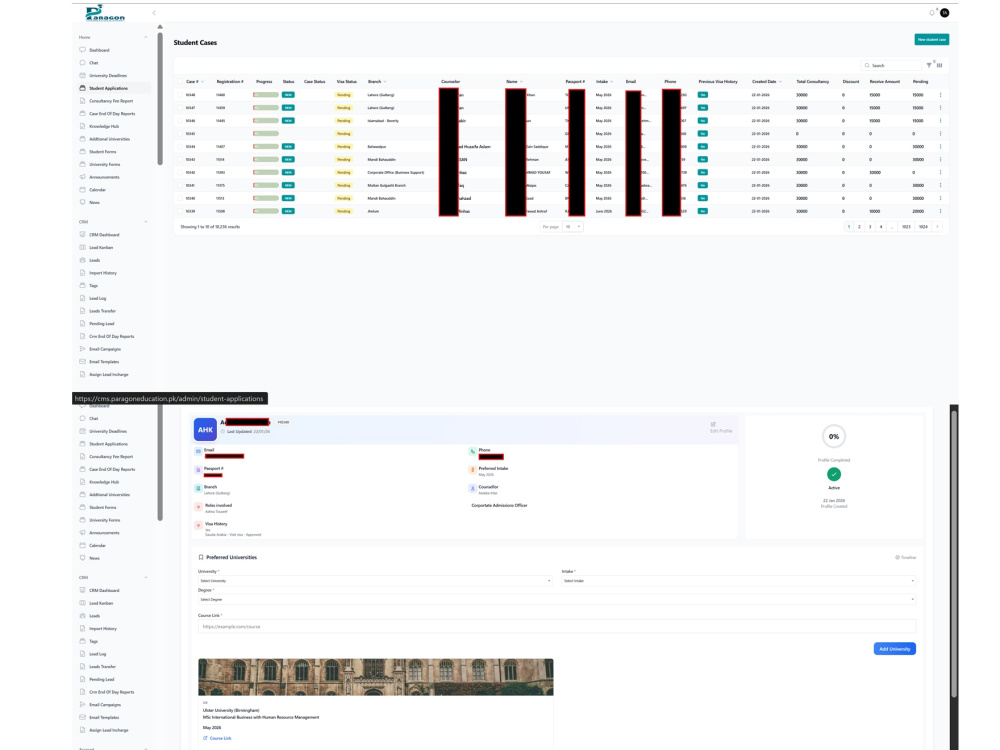Click the Edit Profile pencil icon

(713, 424)
